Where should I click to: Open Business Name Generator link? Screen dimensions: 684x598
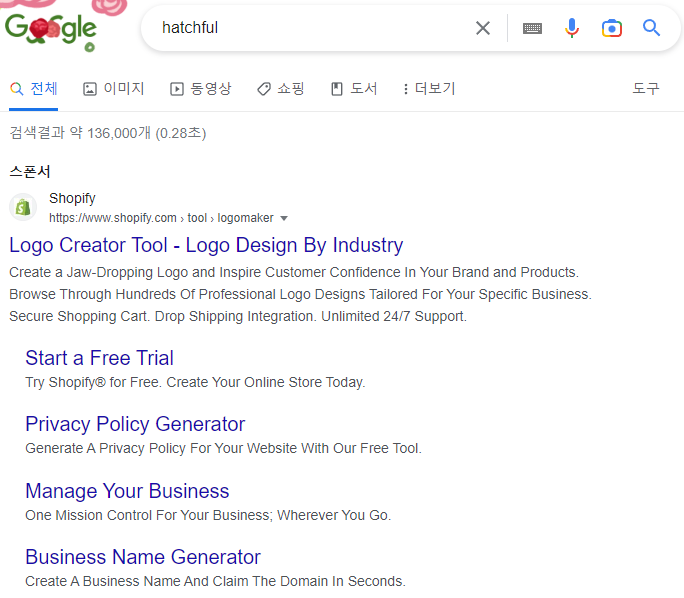(x=143, y=557)
